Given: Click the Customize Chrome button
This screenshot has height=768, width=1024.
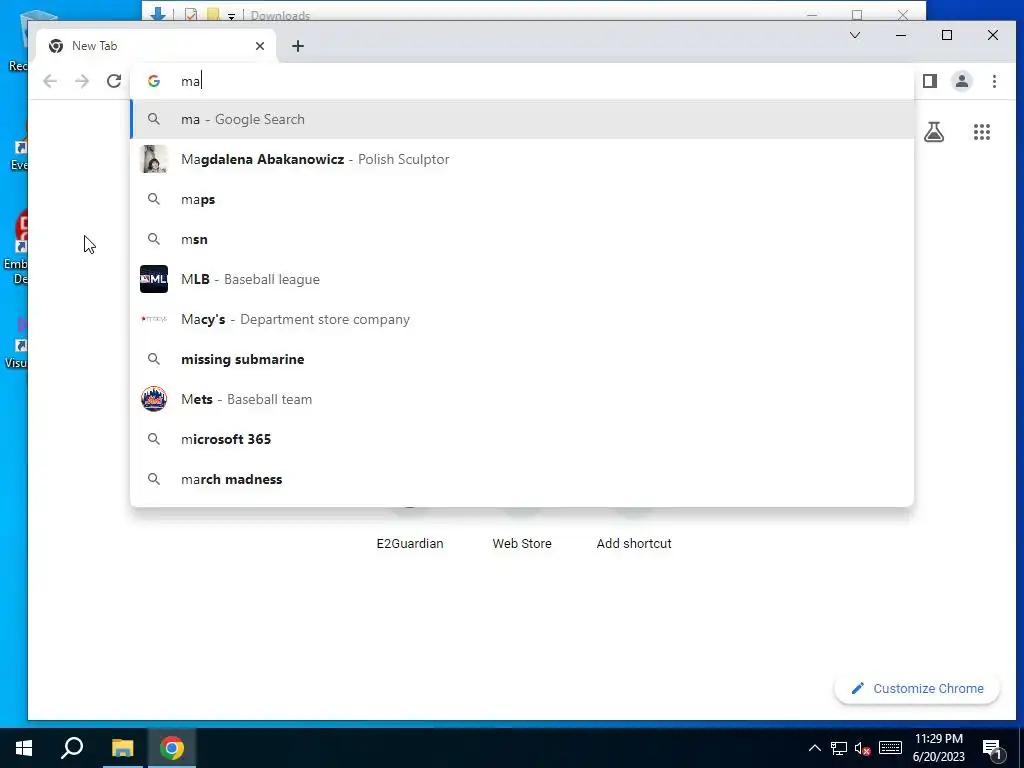Looking at the screenshot, I should pyautogui.click(x=917, y=688).
